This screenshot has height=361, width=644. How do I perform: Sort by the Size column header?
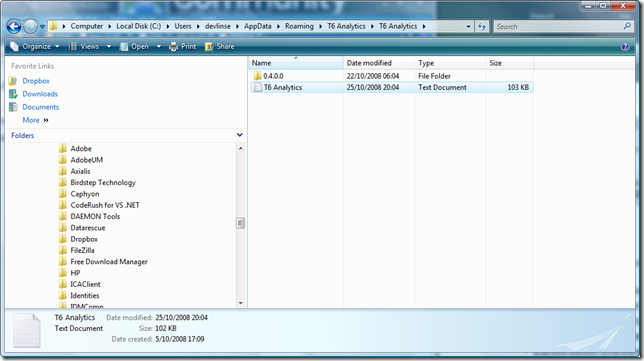point(509,63)
